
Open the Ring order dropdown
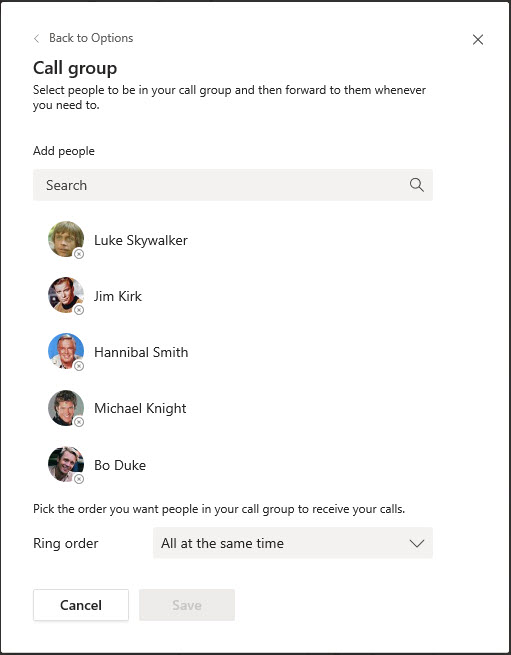tap(293, 543)
